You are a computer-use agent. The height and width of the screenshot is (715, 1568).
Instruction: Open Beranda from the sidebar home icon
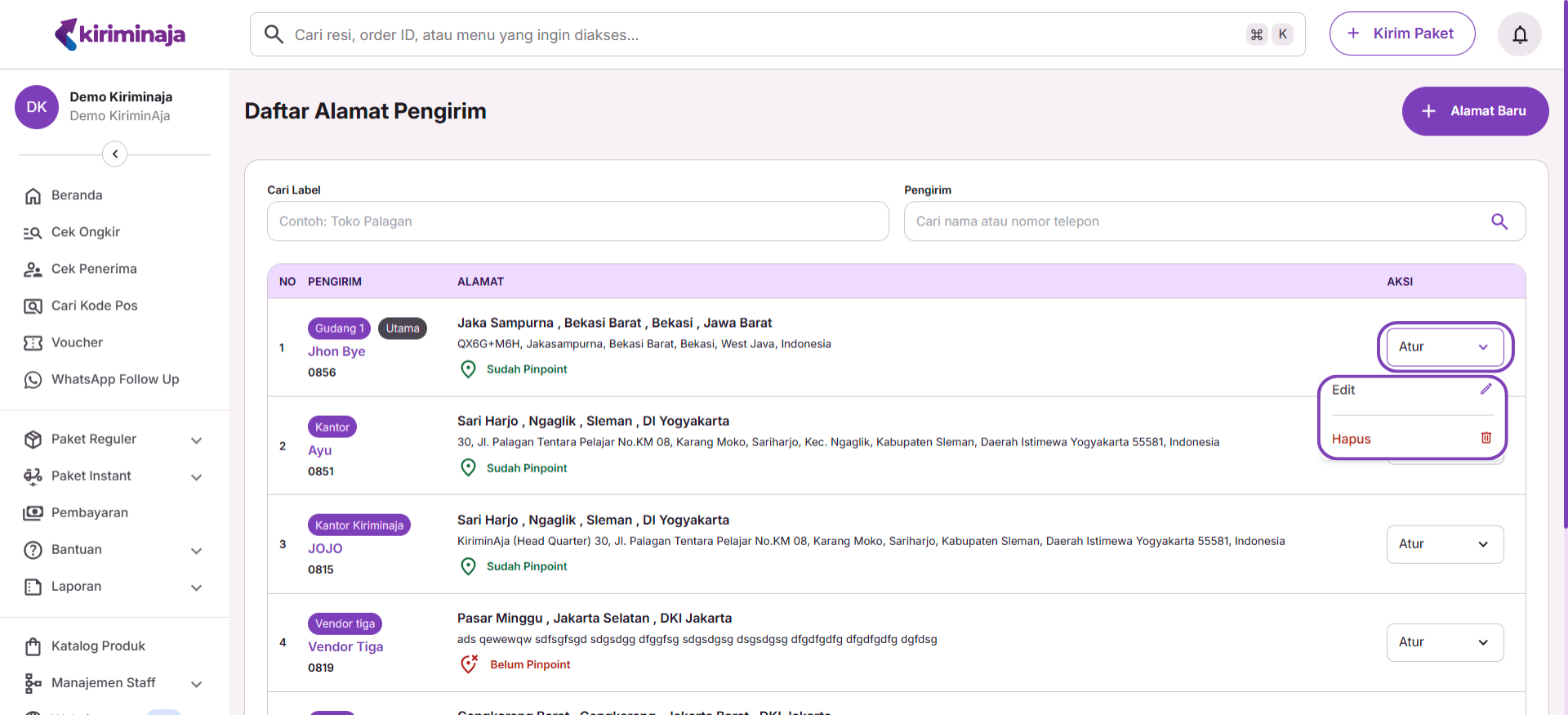tap(33, 195)
